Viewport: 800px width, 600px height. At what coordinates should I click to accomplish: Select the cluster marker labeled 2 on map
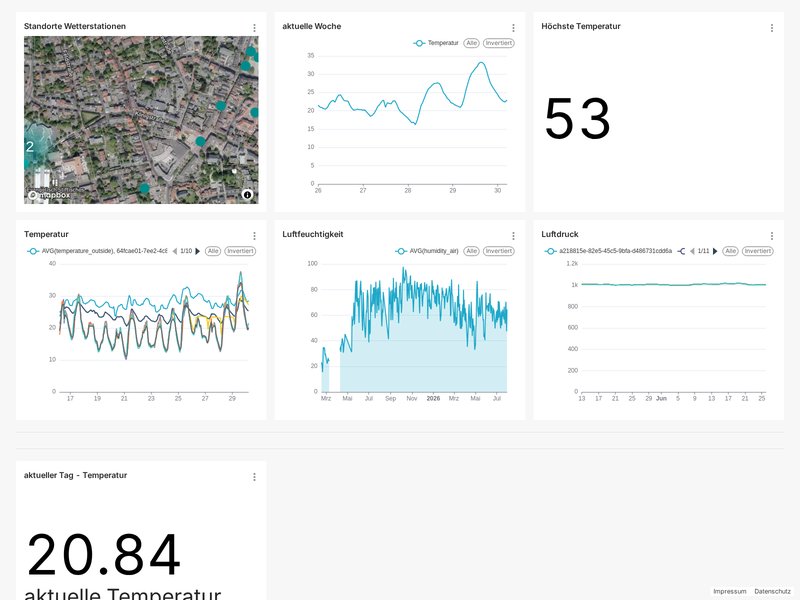coord(31,147)
